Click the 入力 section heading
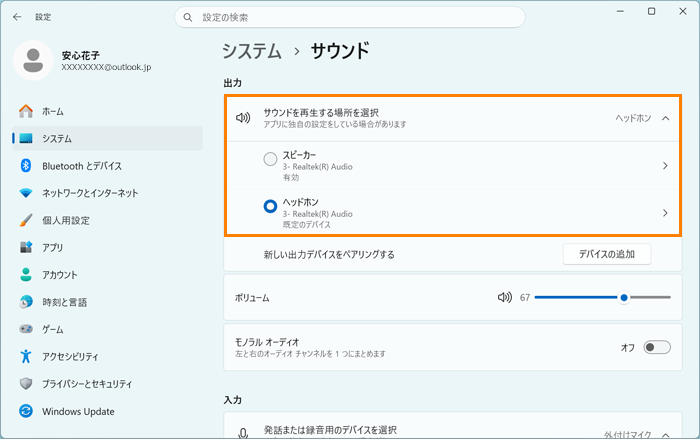The width and height of the screenshot is (700, 439). 233,400
